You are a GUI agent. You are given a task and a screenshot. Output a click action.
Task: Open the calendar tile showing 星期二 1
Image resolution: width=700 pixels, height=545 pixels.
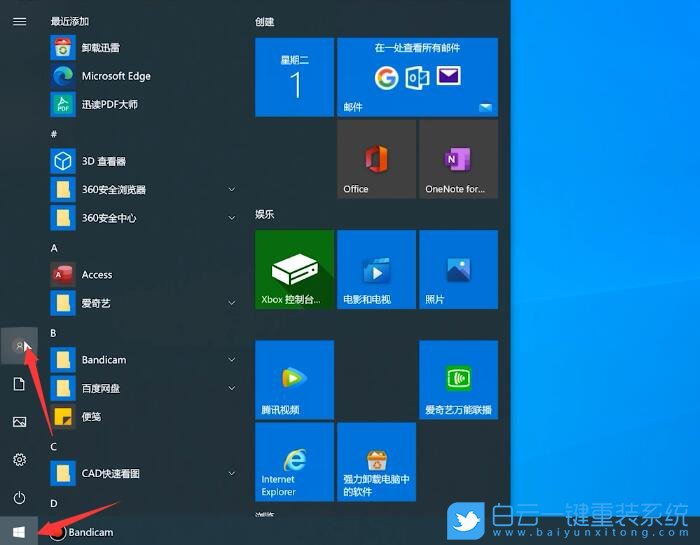coord(294,77)
